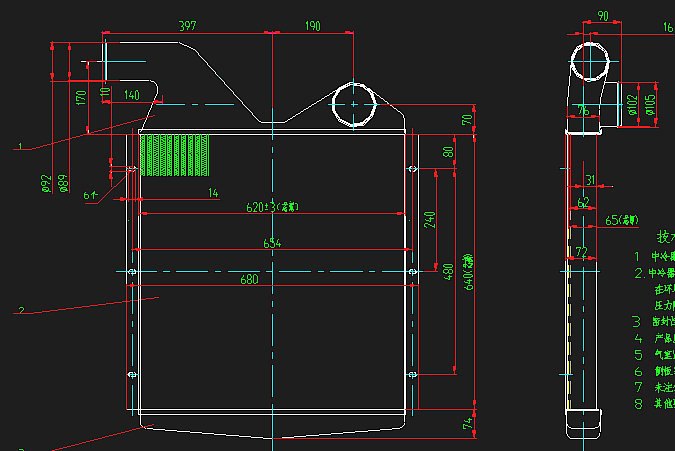This screenshot has width=675, height=451.
Task: Click item number 8 in technical notes
Action: pos(638,404)
